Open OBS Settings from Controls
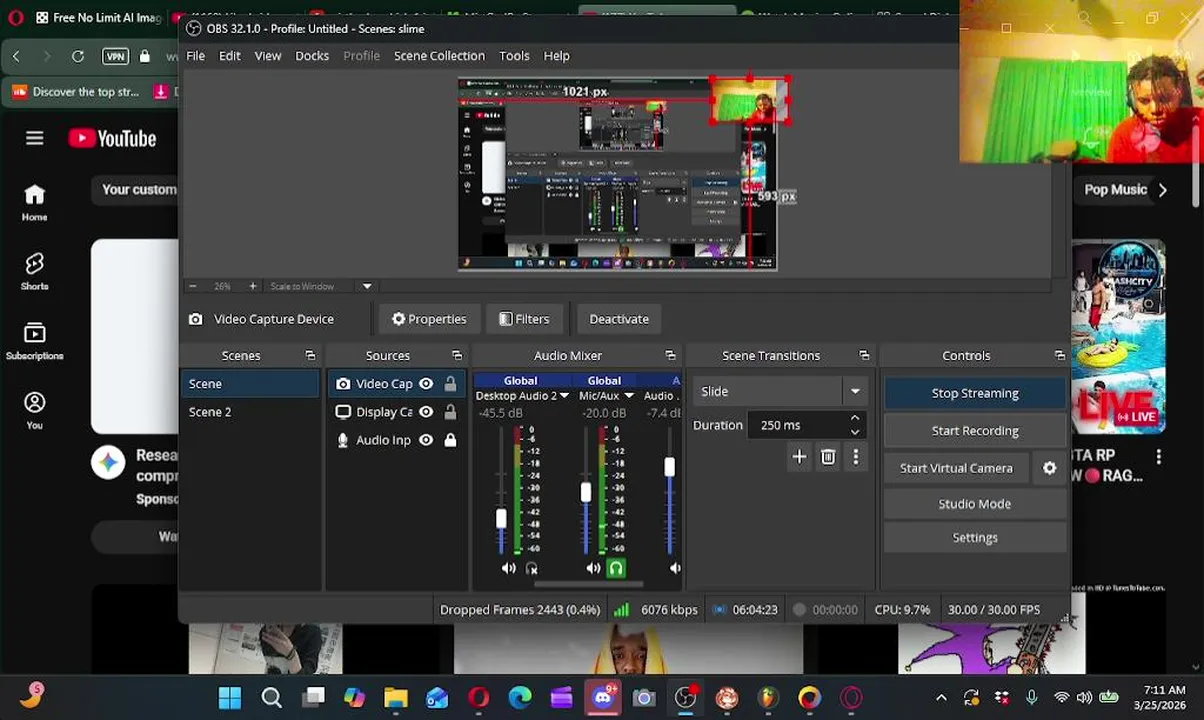Viewport: 1204px width, 720px height. click(x=975, y=538)
